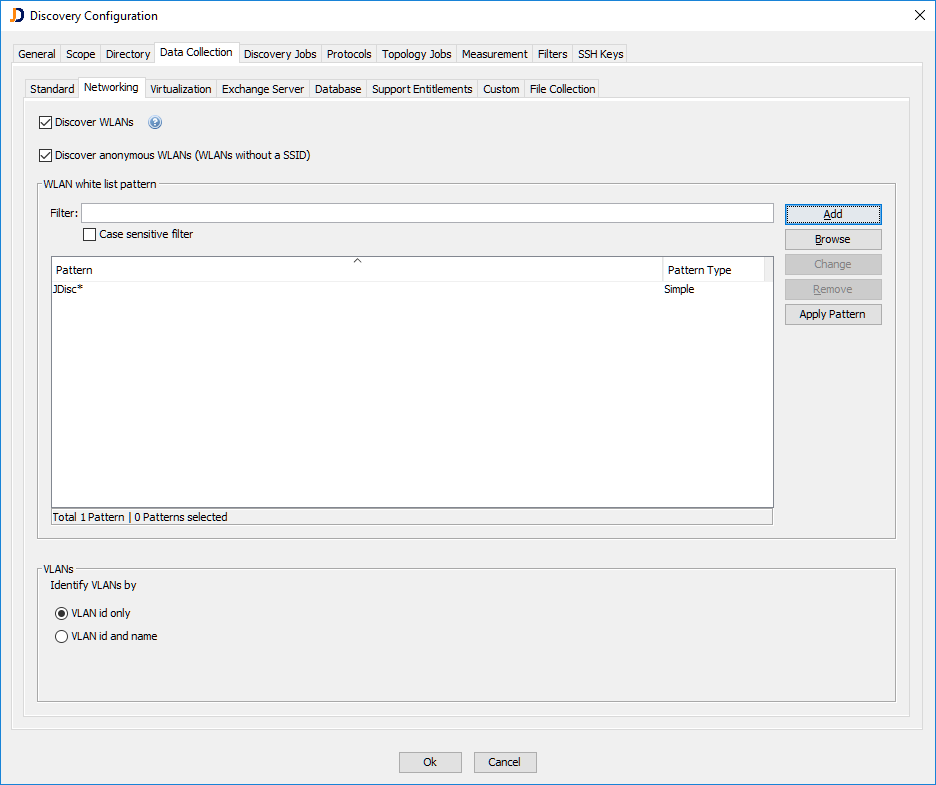Click the Apply Pattern button
Image resolution: width=936 pixels, height=785 pixels.
point(832,314)
